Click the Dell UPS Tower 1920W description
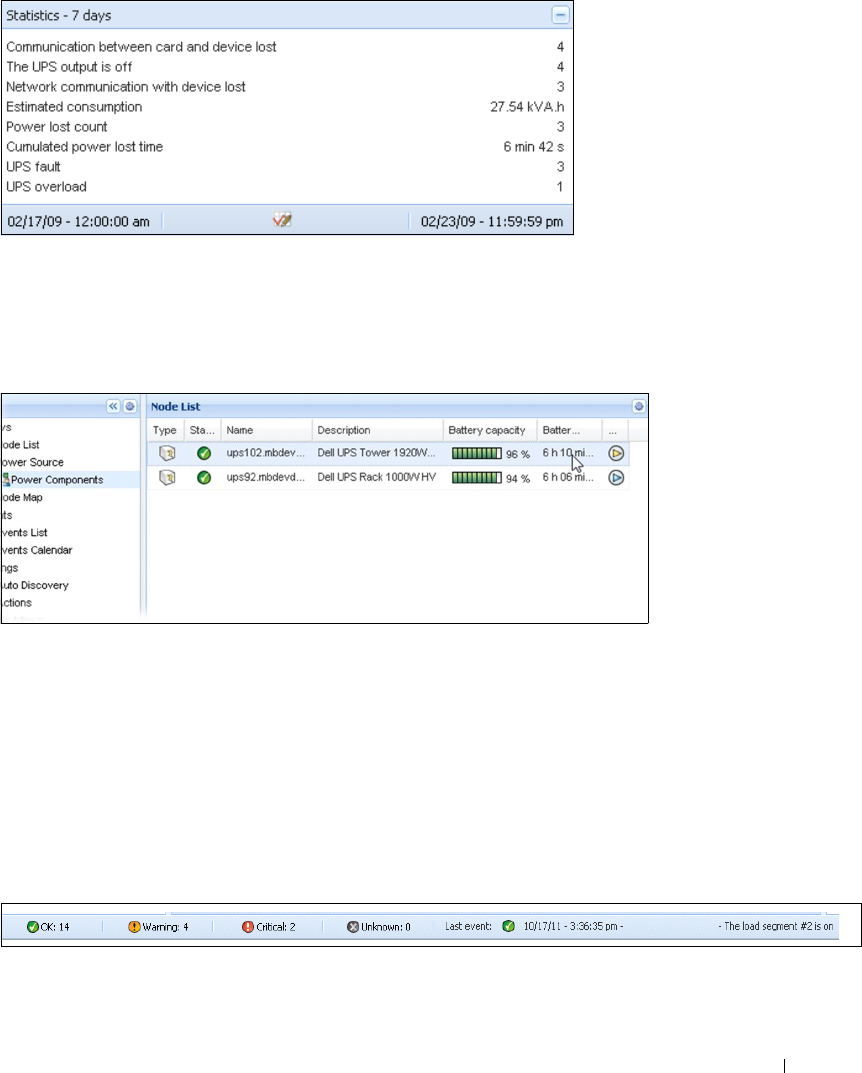 pyautogui.click(x=376, y=453)
